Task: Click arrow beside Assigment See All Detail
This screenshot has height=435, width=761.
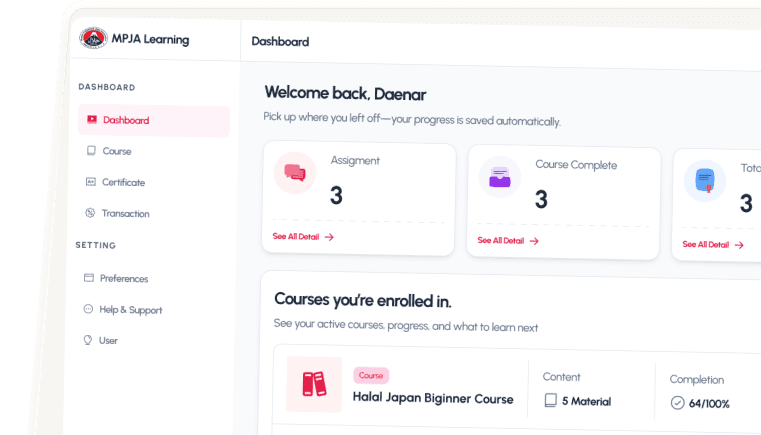Action: (330, 237)
